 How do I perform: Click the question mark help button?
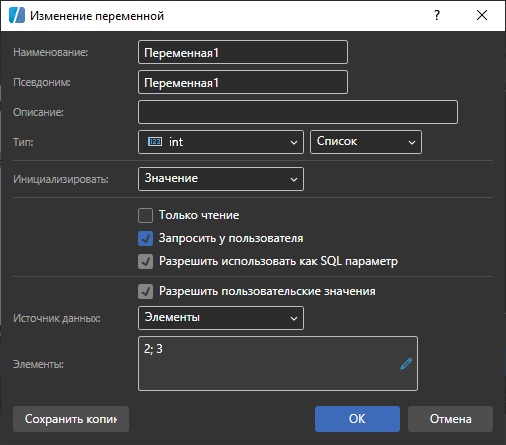(437, 15)
